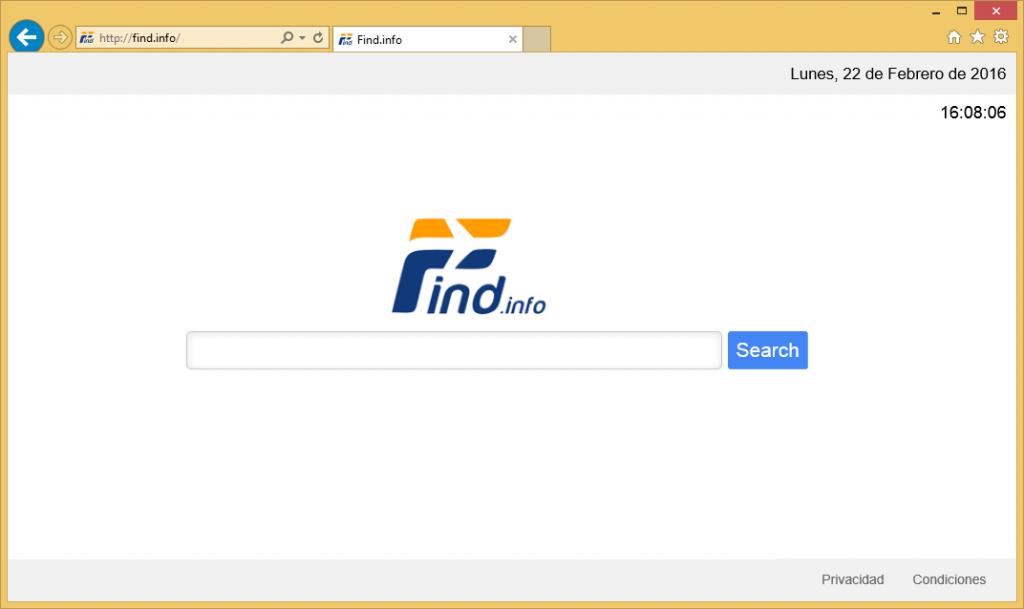
Task: Click the Home icon in browser toolbar
Action: (954, 37)
